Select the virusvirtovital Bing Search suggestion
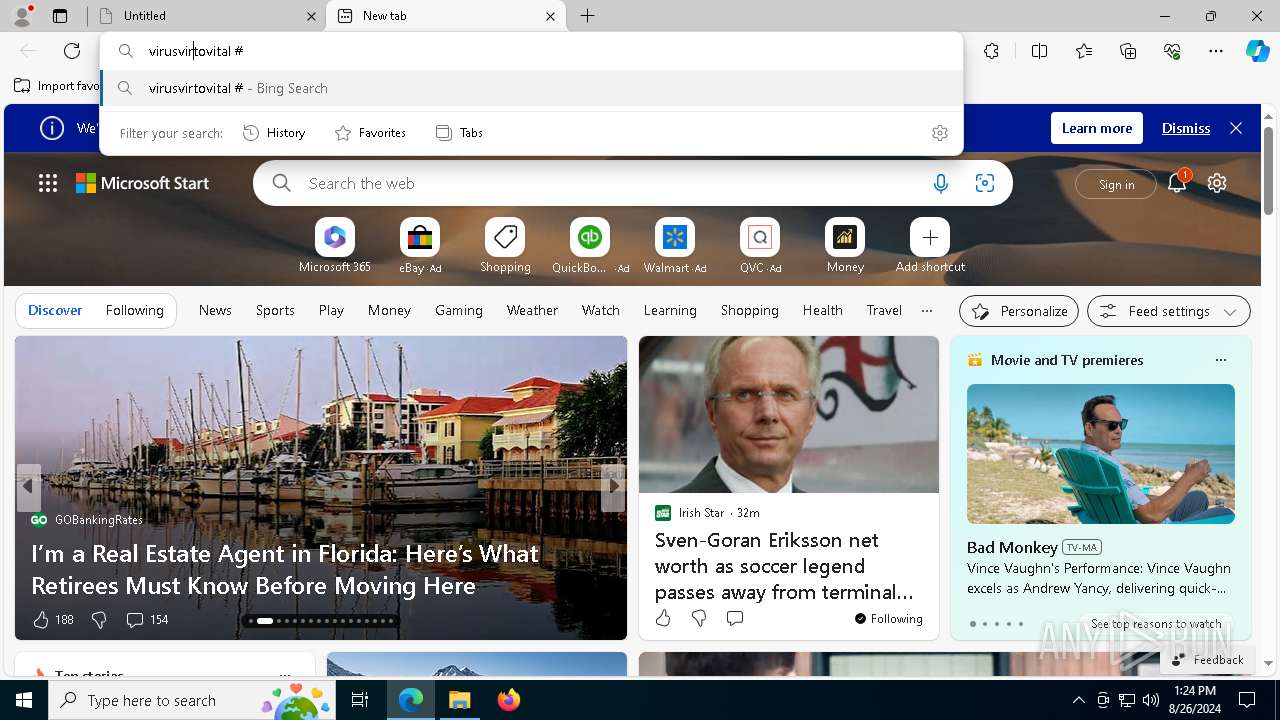The width and height of the screenshot is (1280, 720). coord(532,88)
